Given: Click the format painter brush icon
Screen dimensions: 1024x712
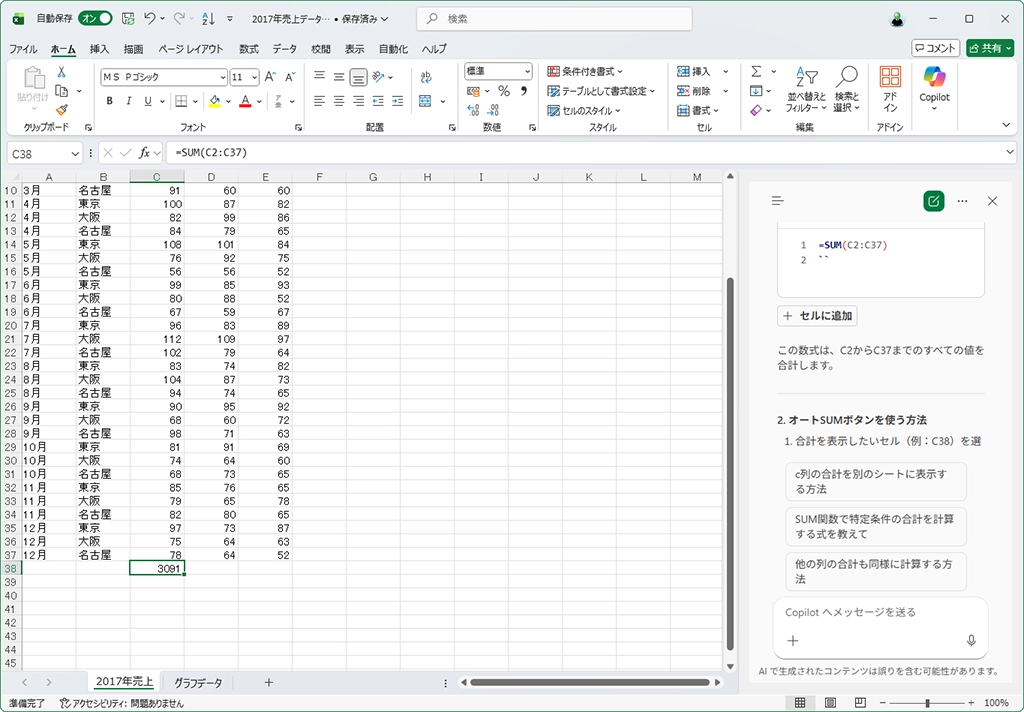Looking at the screenshot, I should tap(61, 110).
